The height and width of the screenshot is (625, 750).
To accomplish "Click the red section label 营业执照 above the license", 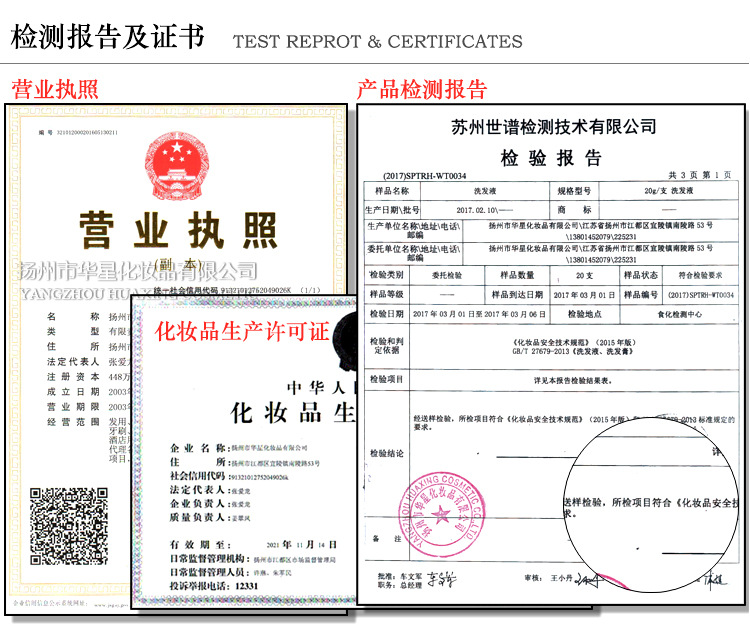I will click(x=55, y=89).
